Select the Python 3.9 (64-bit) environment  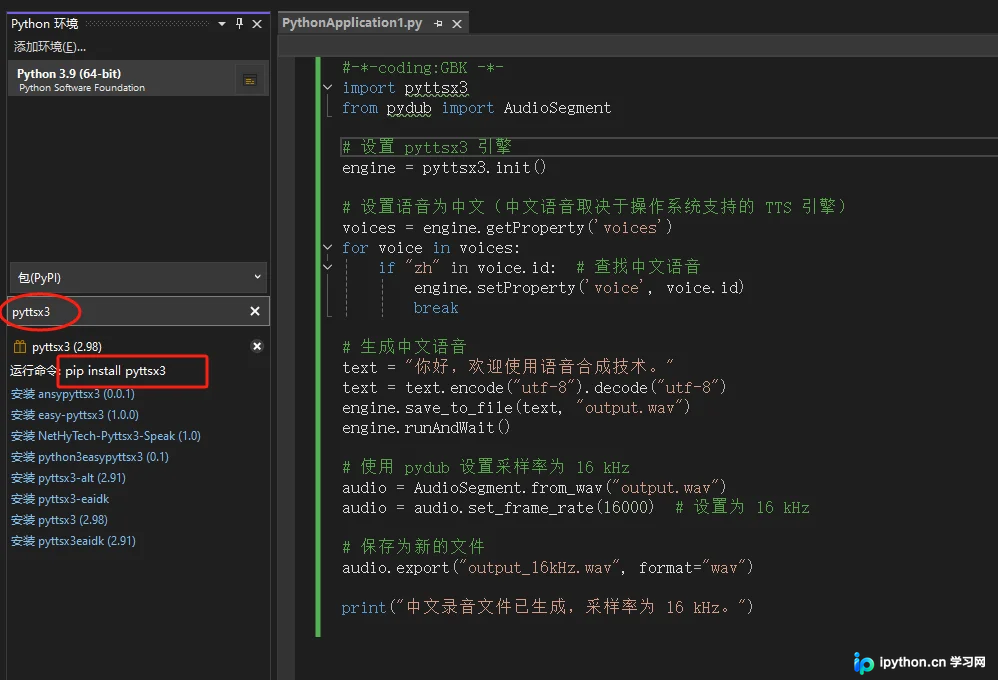pyautogui.click(x=138, y=80)
